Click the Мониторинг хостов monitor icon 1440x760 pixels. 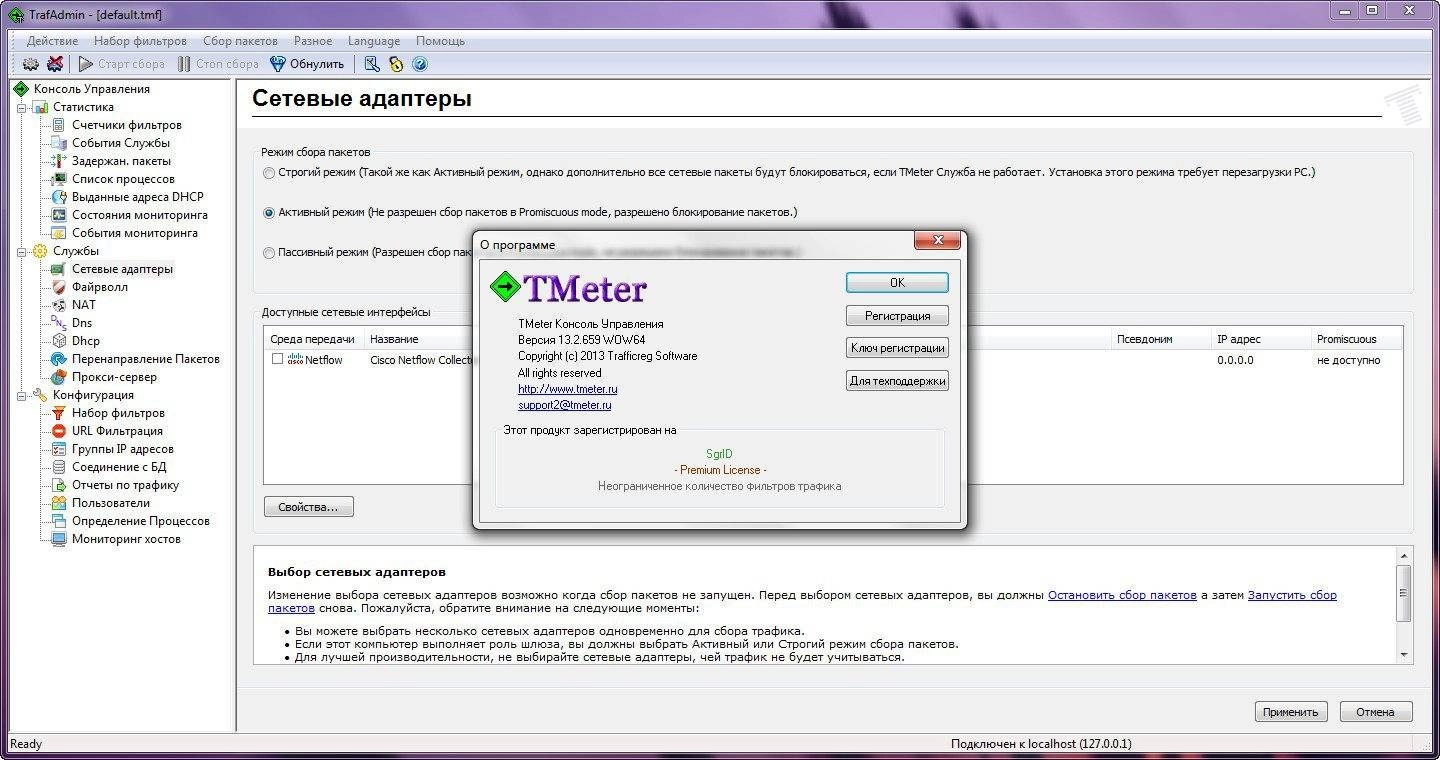[x=59, y=539]
